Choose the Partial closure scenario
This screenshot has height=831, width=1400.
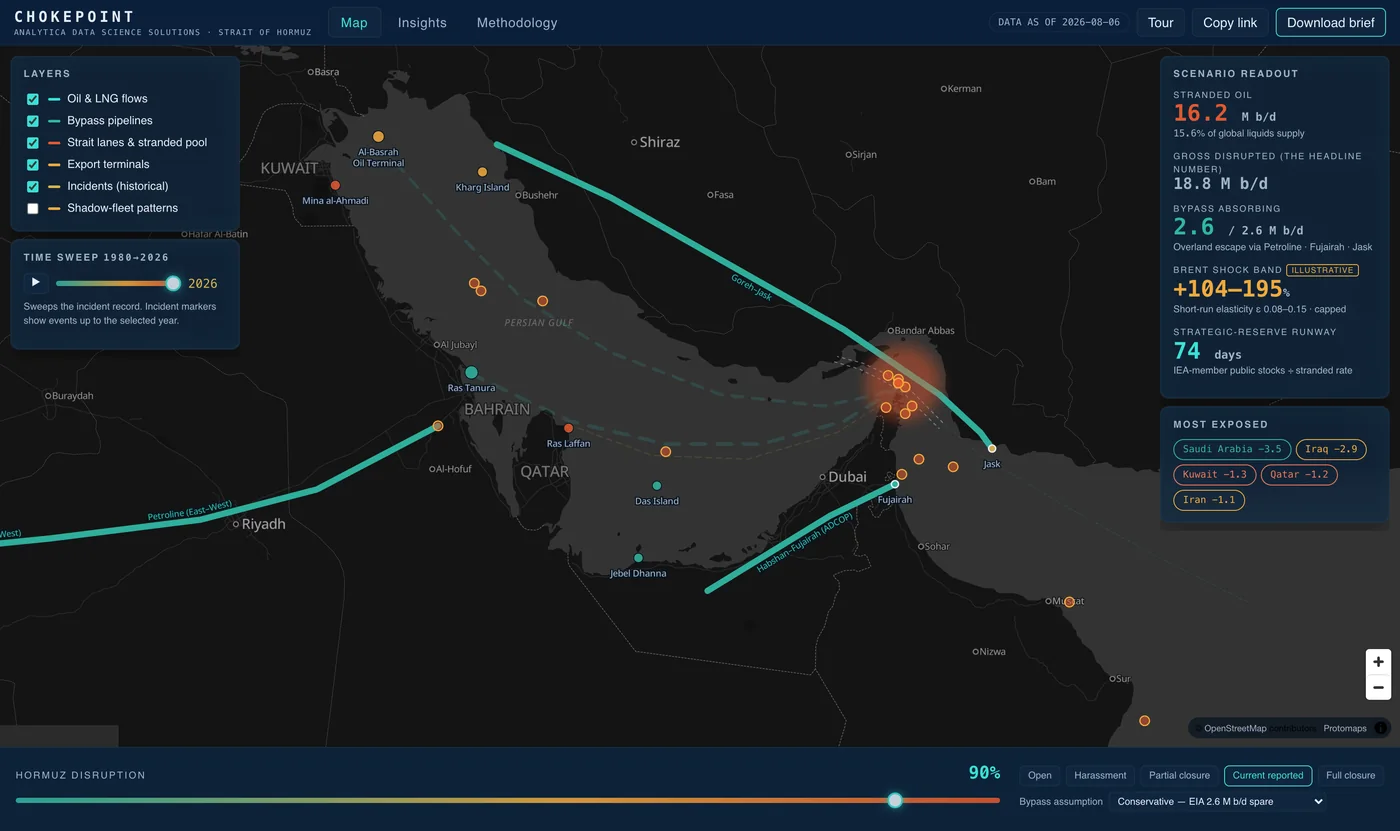[1179, 775]
